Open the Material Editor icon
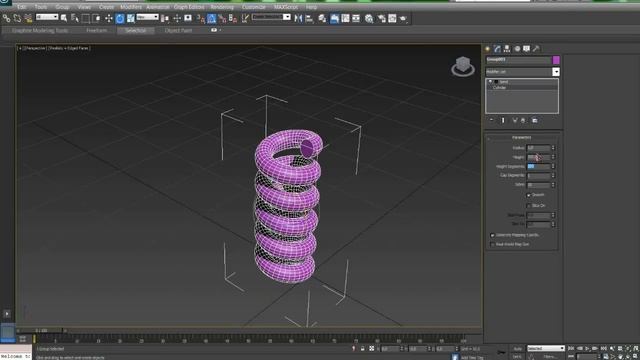This screenshot has height=360, width=640. coord(369,18)
